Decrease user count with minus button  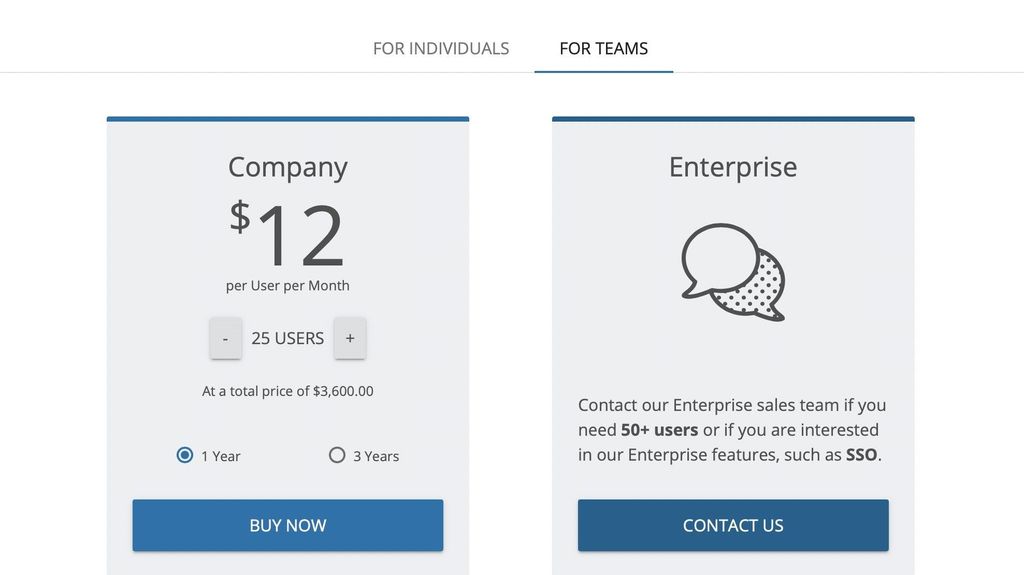(x=225, y=338)
